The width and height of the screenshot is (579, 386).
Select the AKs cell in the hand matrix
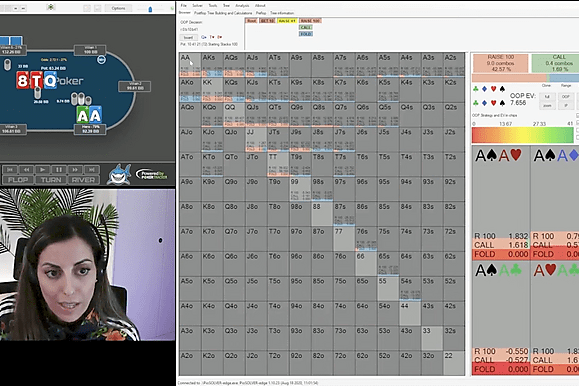coord(212,65)
